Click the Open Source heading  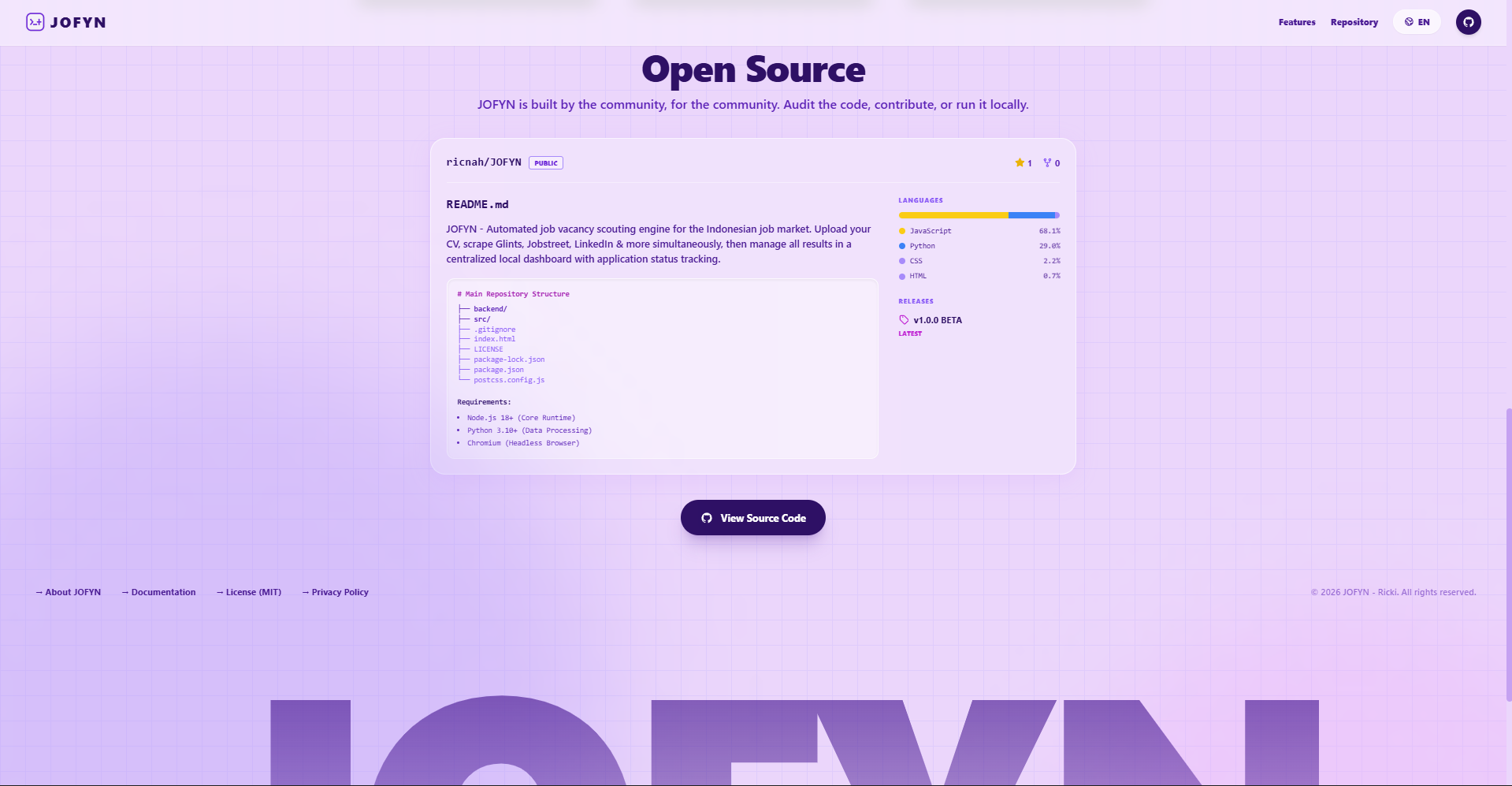point(753,70)
